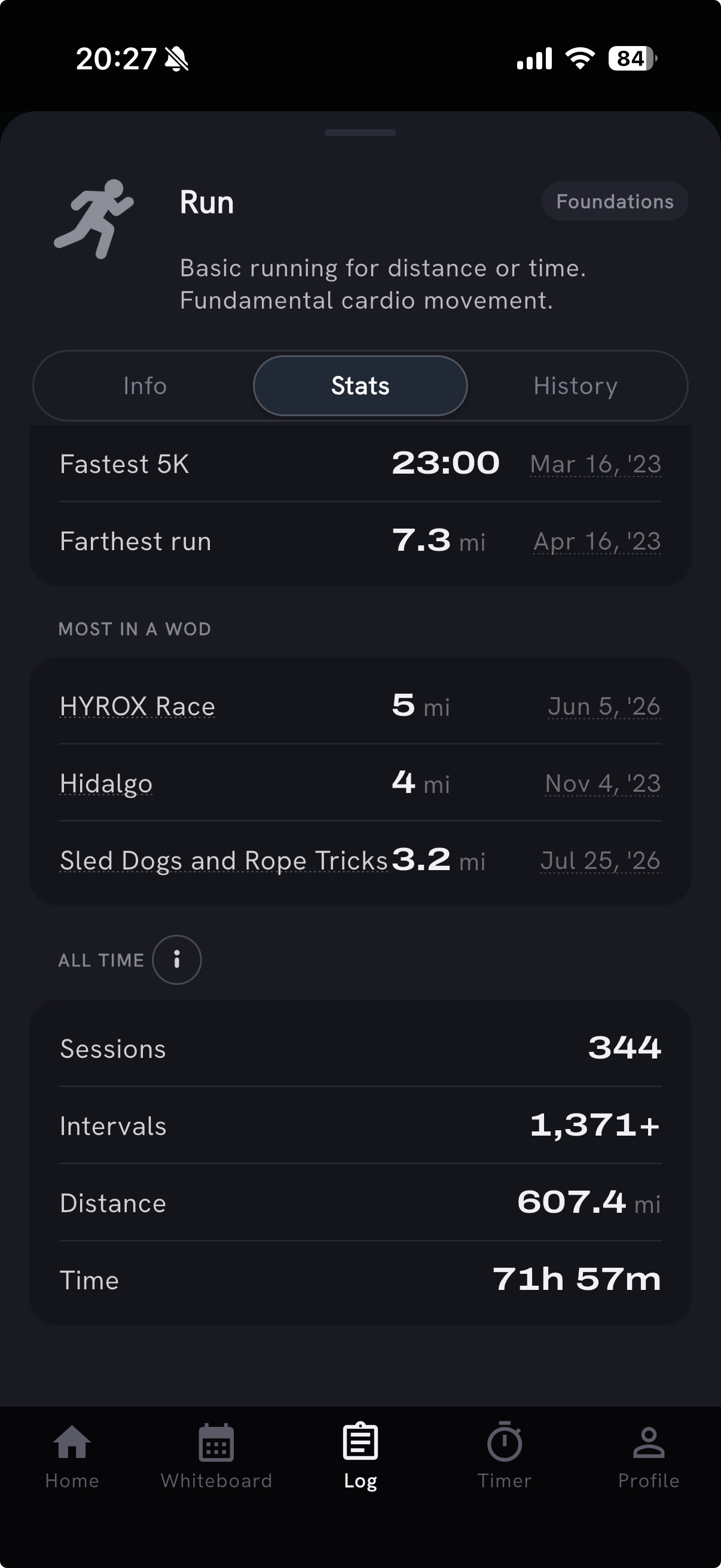
Task: Switch to the History tab
Action: tap(576, 385)
